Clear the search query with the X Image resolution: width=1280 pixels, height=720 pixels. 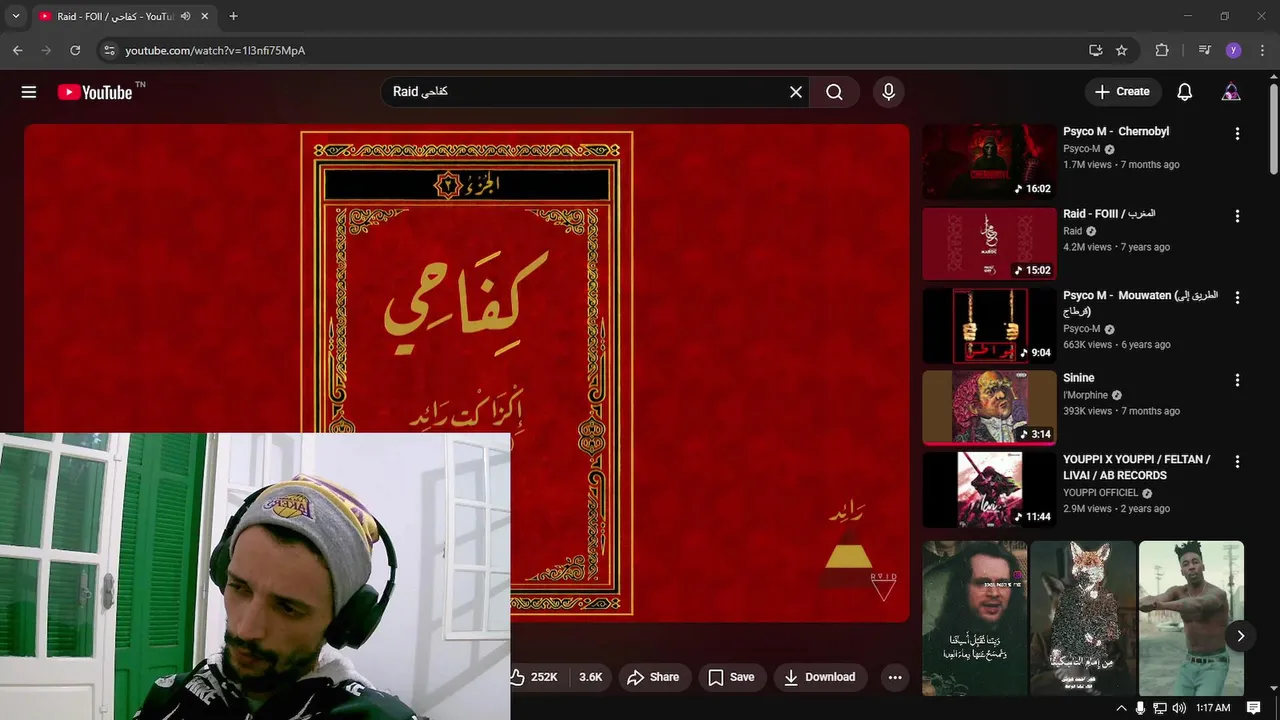coord(796,92)
